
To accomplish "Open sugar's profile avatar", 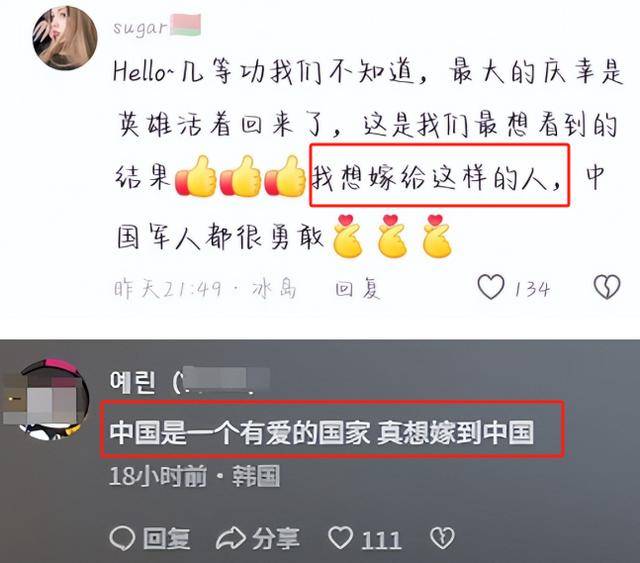I will coord(65,38).
